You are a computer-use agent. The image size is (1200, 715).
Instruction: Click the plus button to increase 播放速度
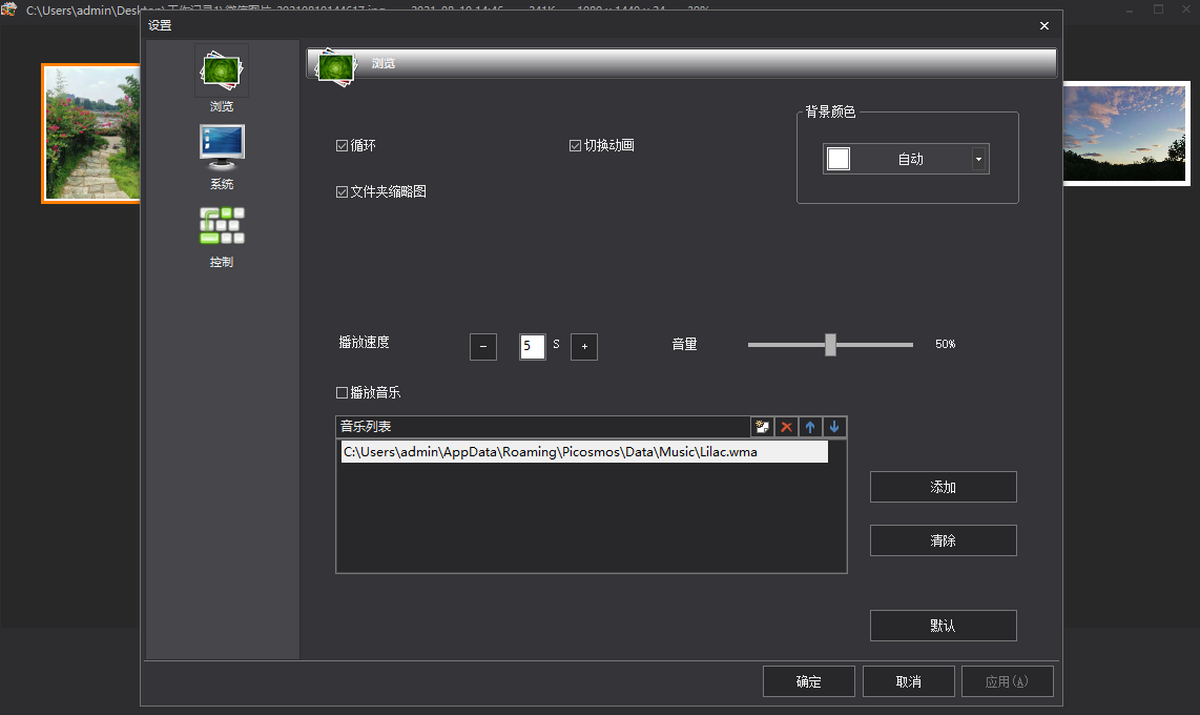584,347
